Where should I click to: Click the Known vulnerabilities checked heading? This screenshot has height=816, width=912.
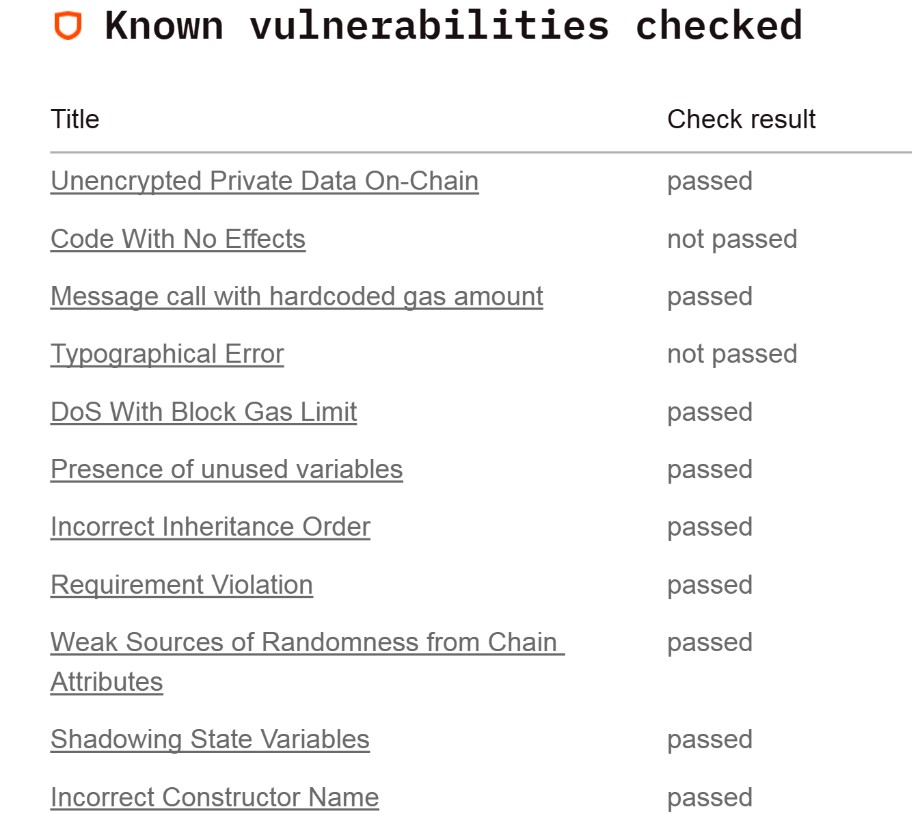453,26
